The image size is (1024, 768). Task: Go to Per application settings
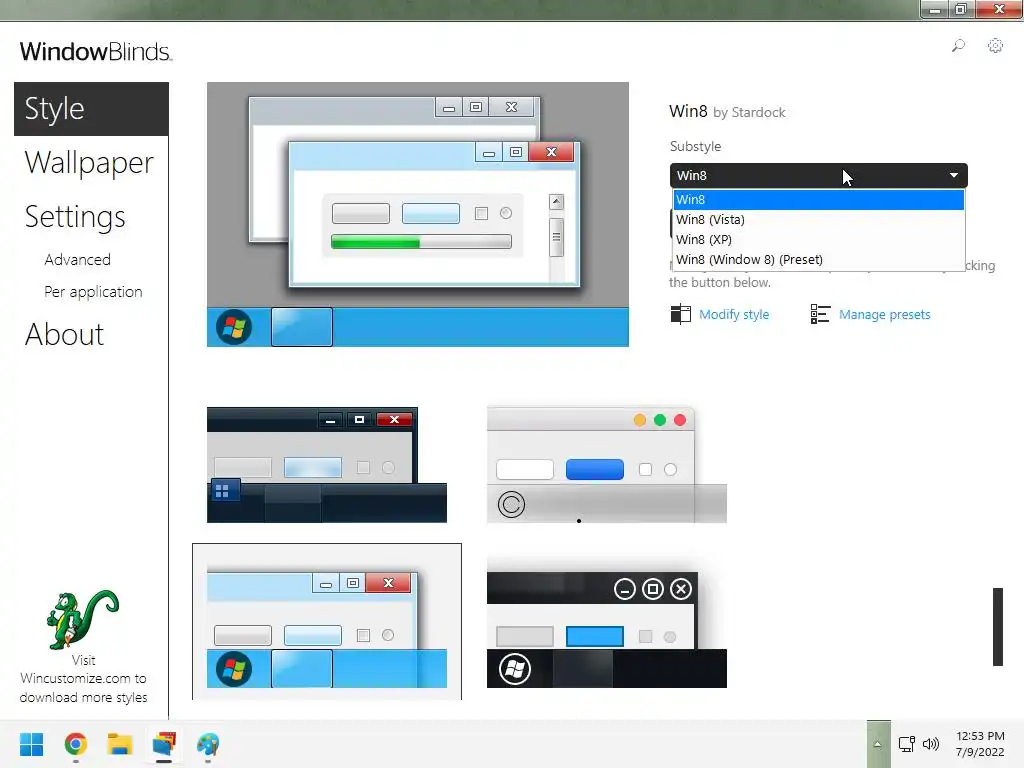pos(93,292)
